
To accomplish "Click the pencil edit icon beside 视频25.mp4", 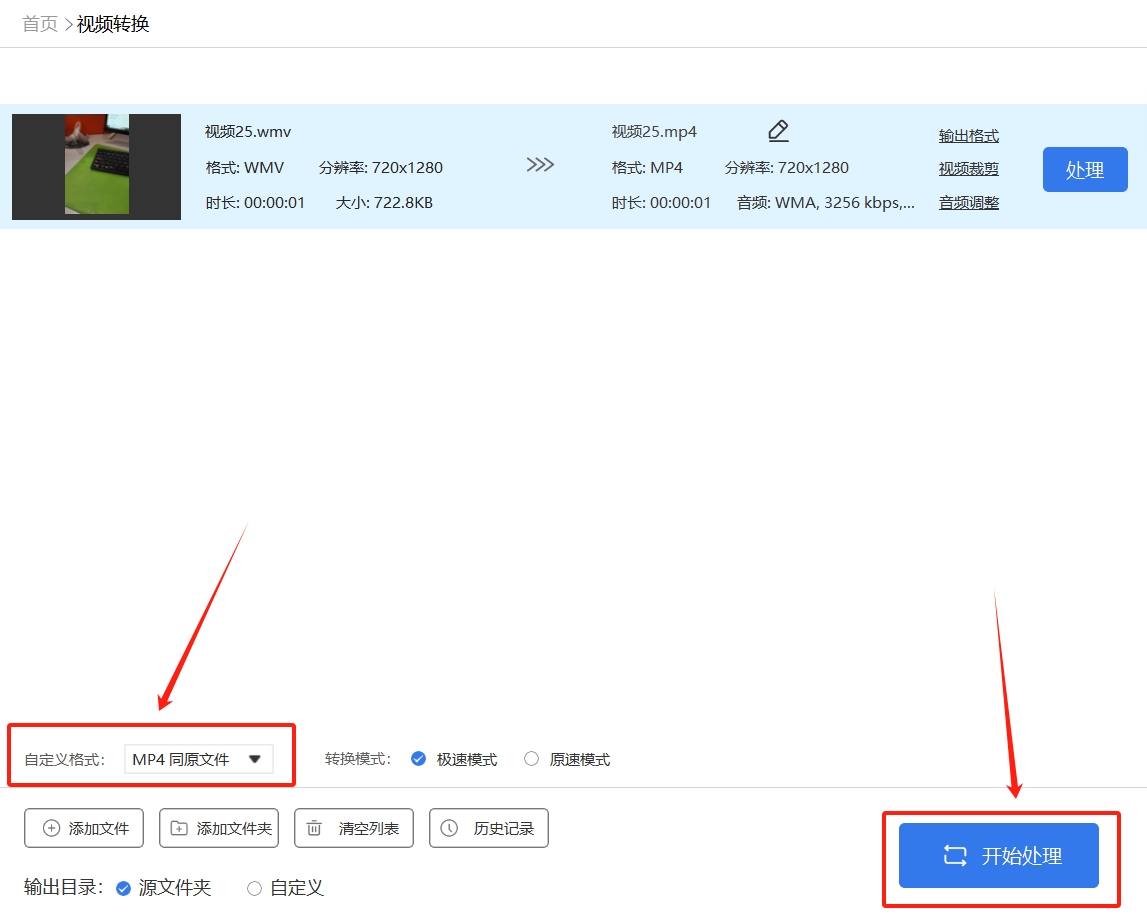I will 778,131.
